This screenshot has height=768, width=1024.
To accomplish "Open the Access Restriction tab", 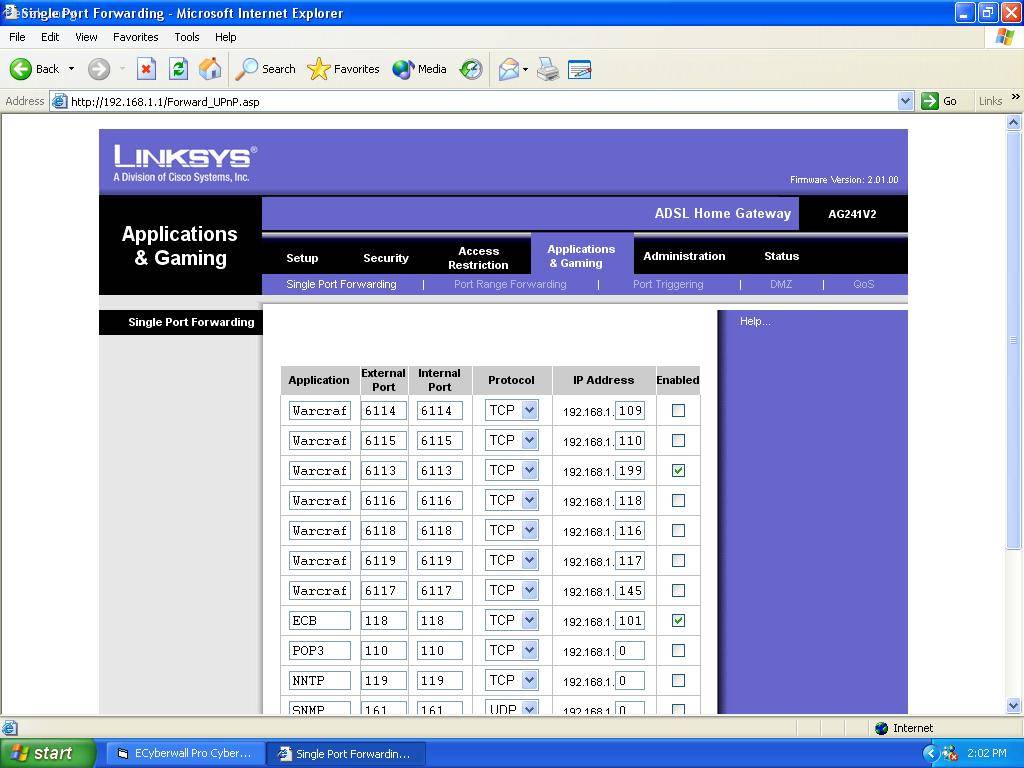I will [x=479, y=258].
